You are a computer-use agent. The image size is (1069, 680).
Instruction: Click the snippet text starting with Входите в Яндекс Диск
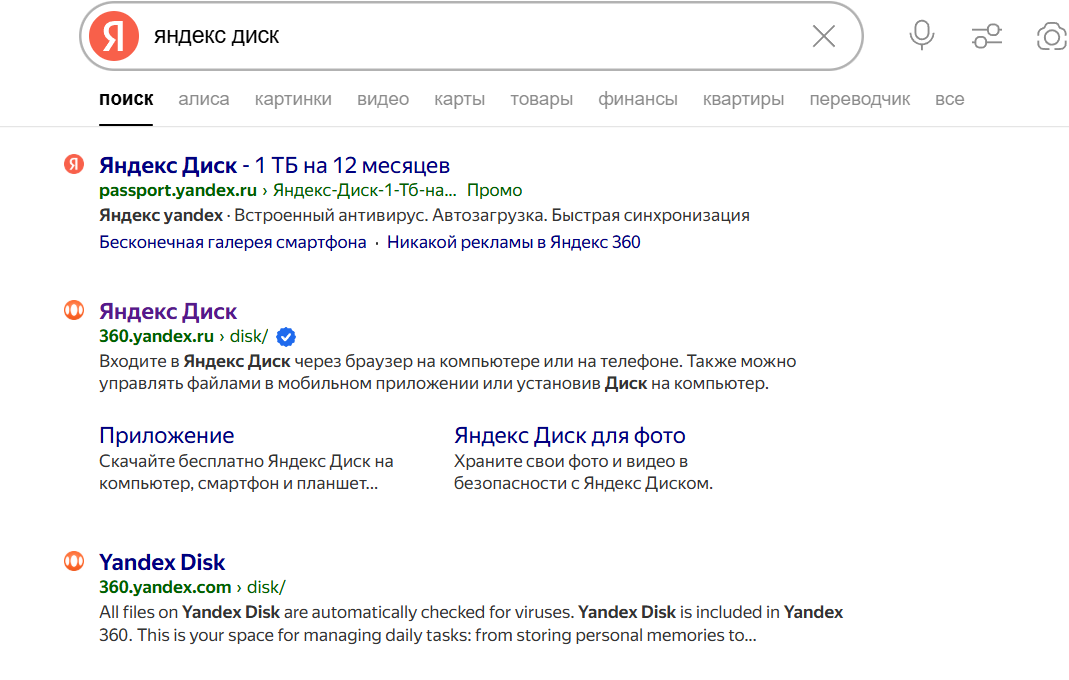click(447, 372)
